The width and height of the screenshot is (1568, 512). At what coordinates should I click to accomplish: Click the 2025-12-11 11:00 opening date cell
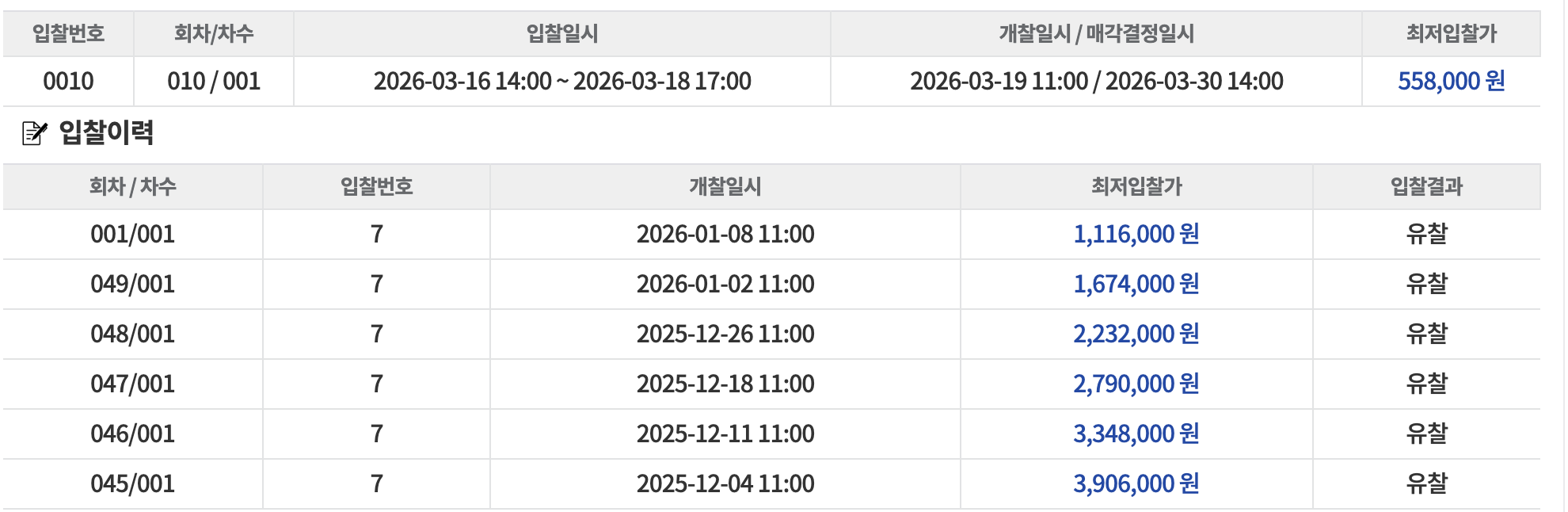click(x=725, y=434)
